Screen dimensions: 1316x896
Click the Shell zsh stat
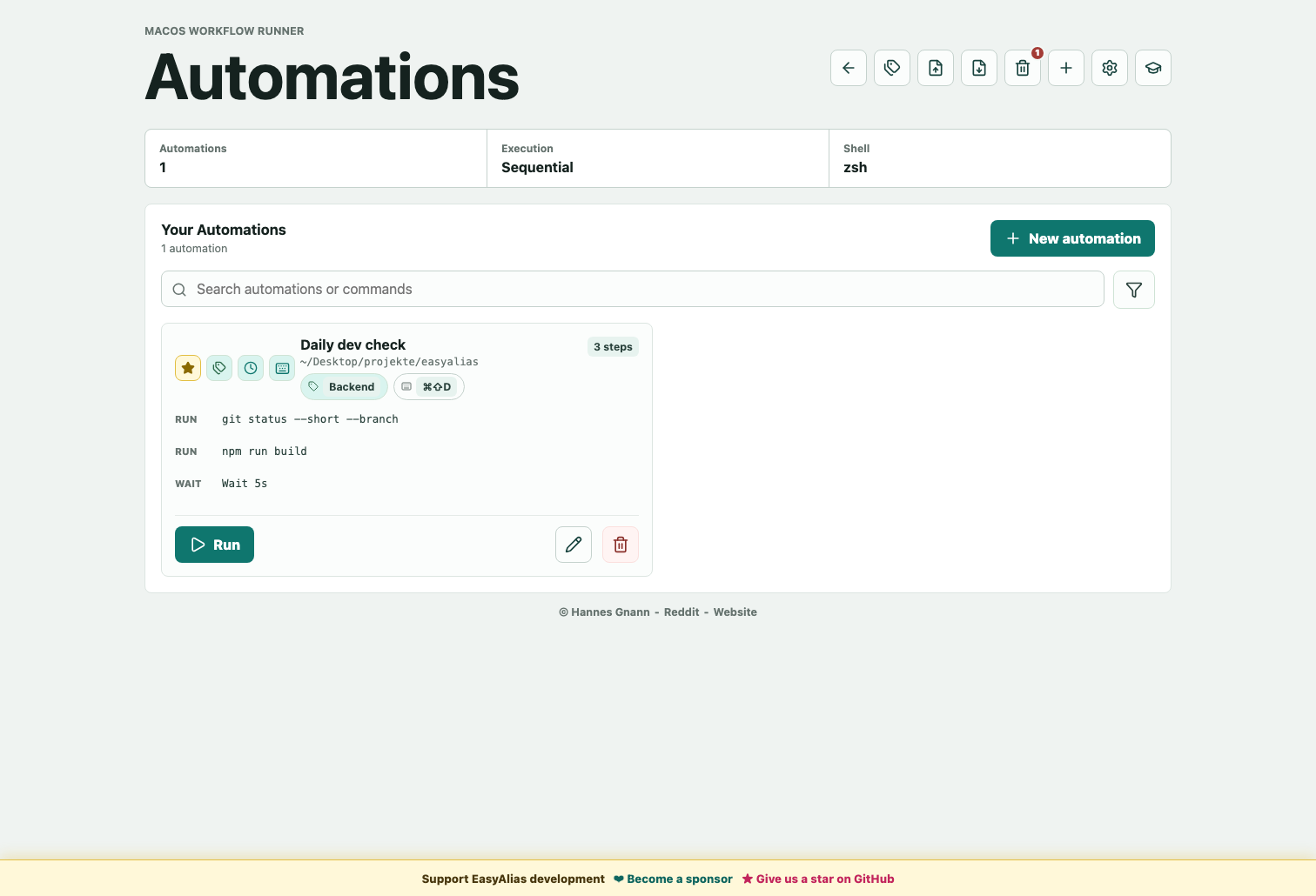click(999, 158)
